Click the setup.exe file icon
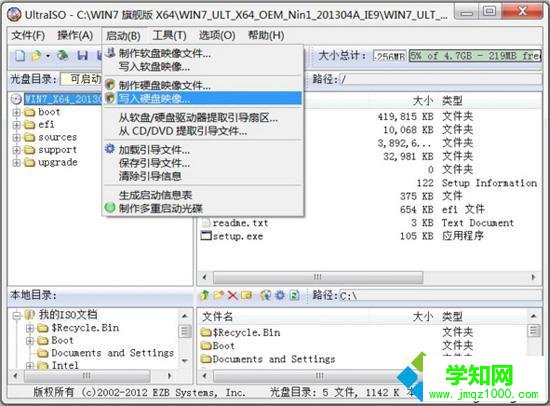 point(206,235)
